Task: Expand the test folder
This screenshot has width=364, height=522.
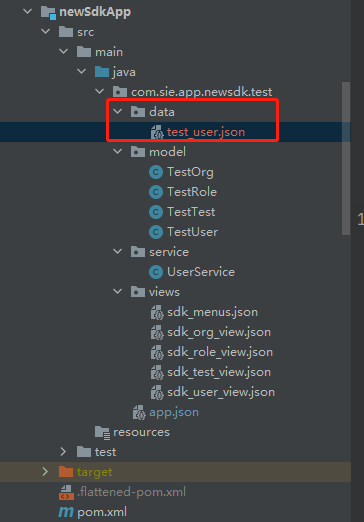Action: click(x=63, y=452)
